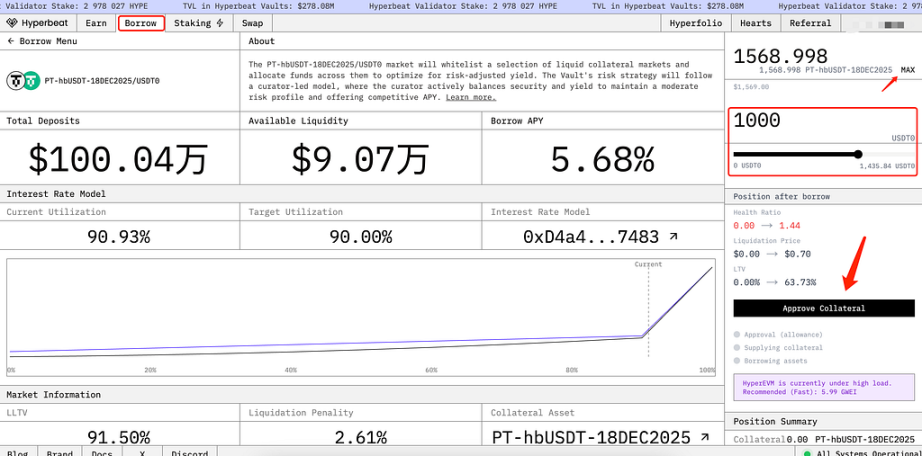Open the Staking tab
This screenshot has height=456, width=922.
click(x=199, y=23)
